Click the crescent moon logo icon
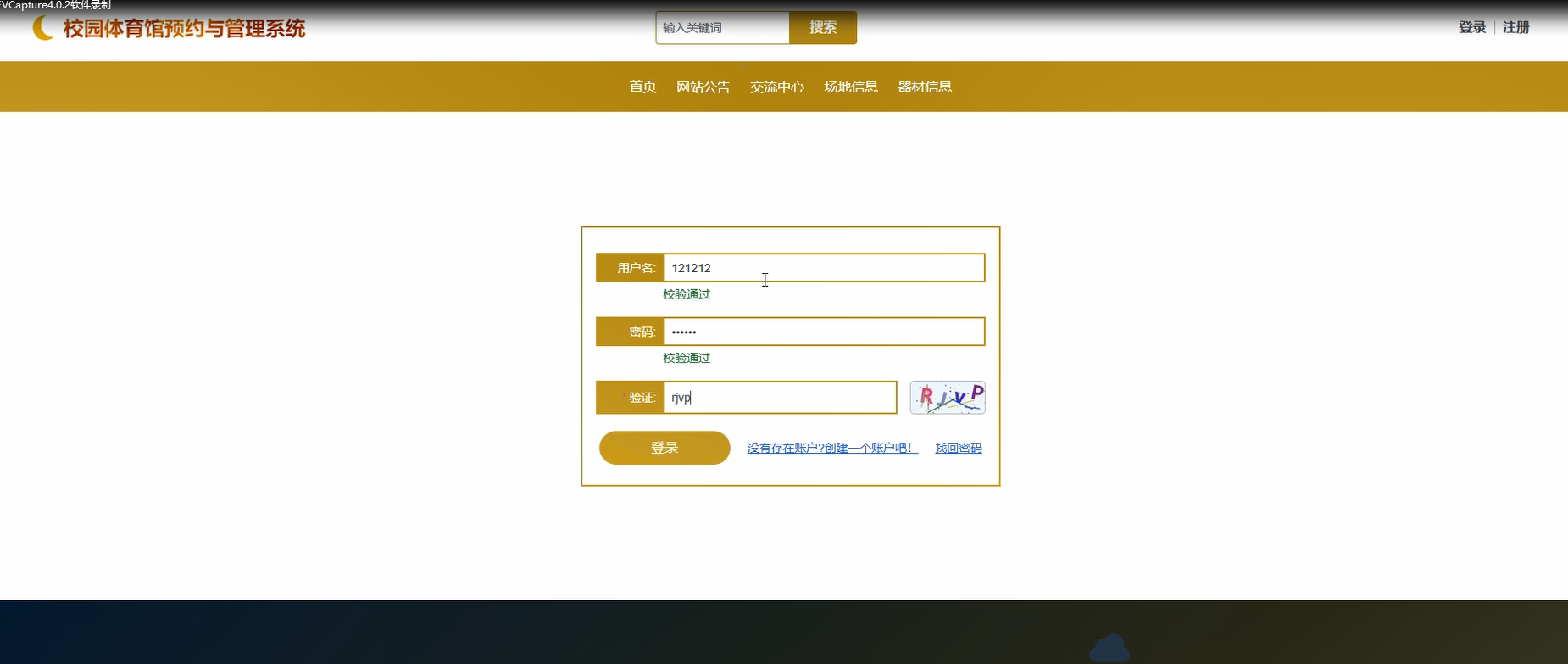The height and width of the screenshot is (664, 1568). pyautogui.click(x=42, y=28)
